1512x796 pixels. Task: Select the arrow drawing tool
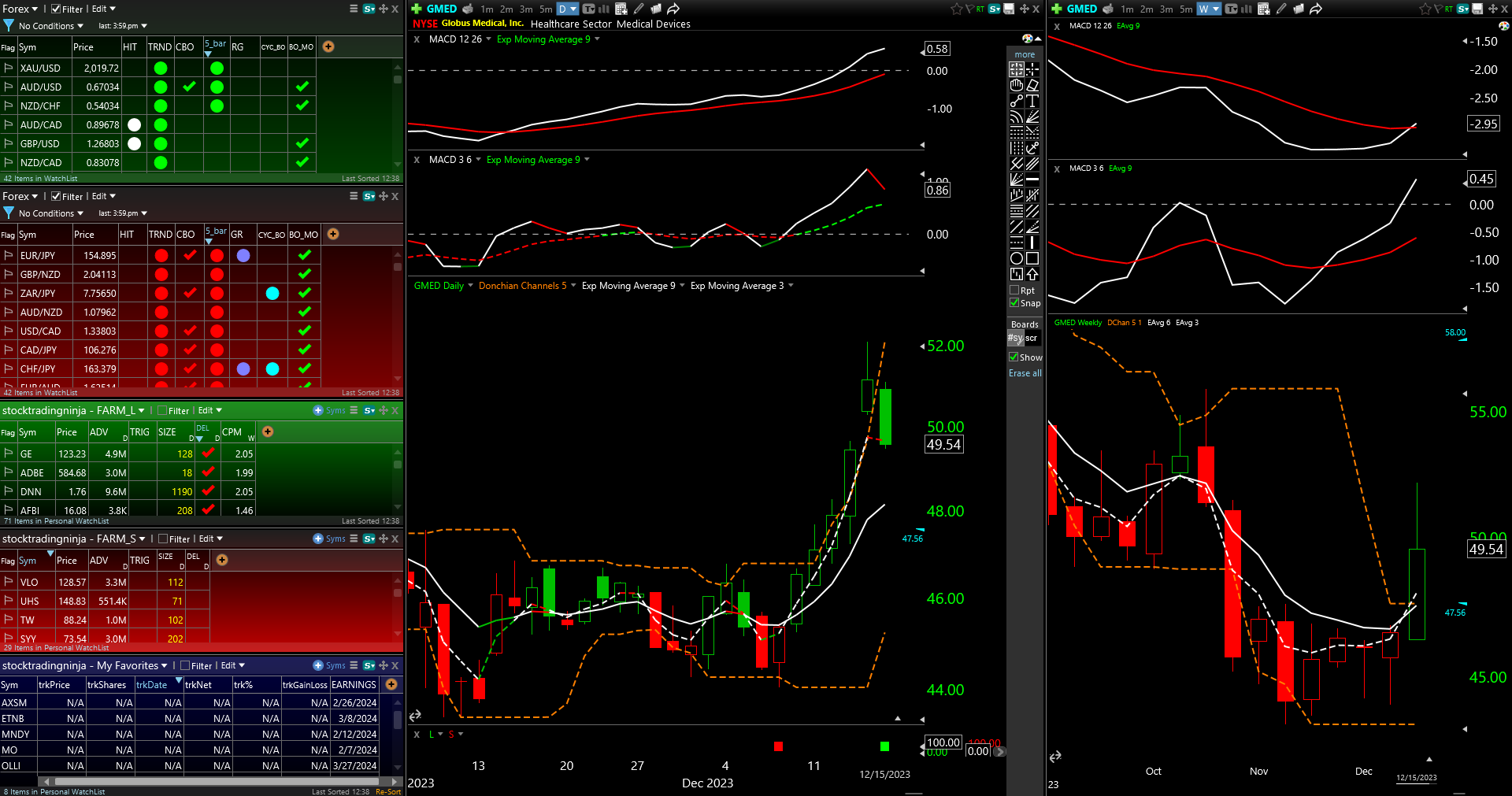tap(1032, 274)
